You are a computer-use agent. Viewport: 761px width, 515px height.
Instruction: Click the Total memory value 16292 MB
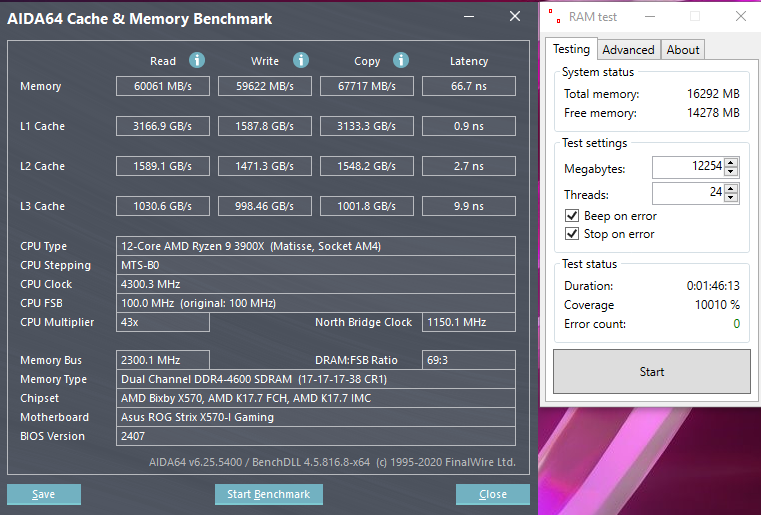pos(713,94)
